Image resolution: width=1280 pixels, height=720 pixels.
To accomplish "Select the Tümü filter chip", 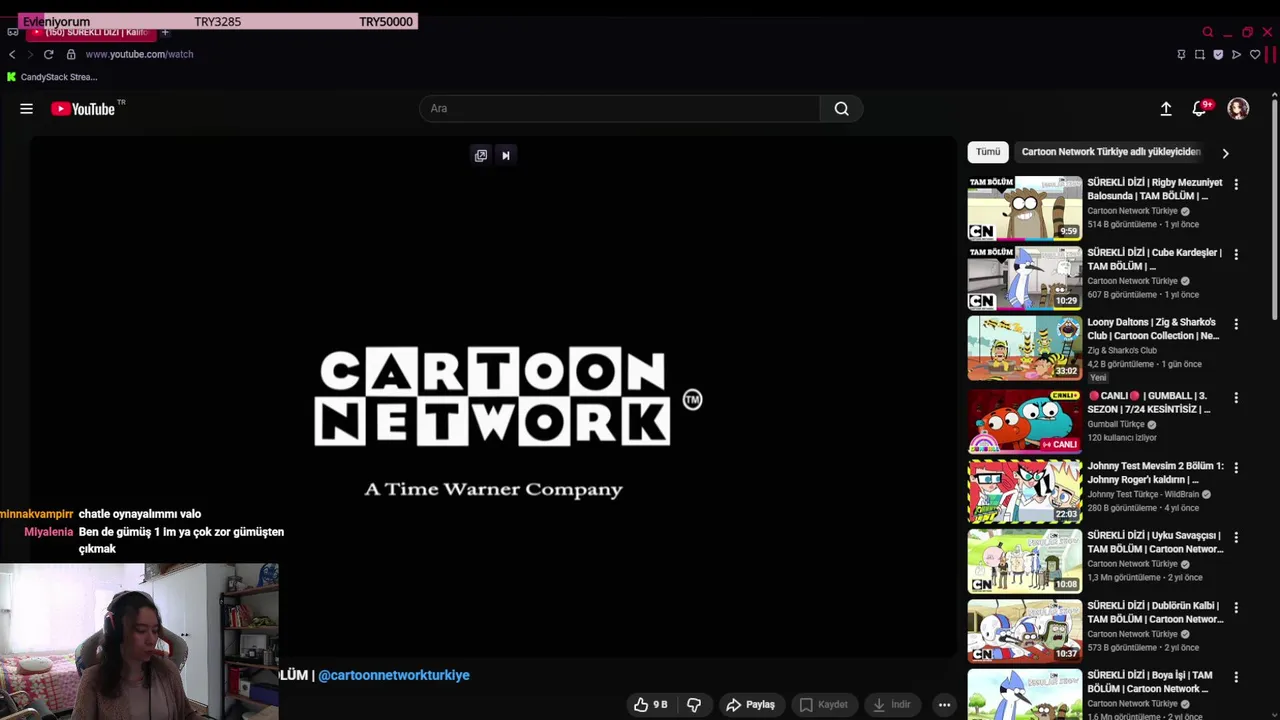I will point(988,152).
